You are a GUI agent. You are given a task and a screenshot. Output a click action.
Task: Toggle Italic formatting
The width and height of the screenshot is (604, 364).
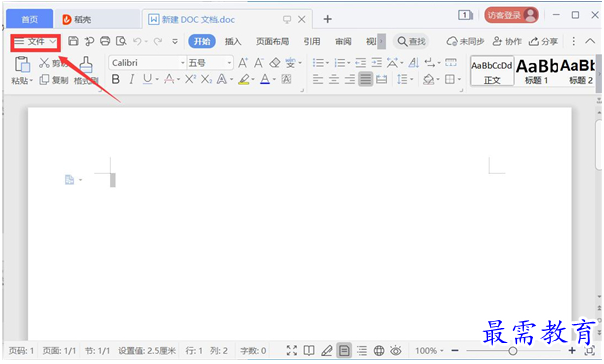click(x=132, y=79)
